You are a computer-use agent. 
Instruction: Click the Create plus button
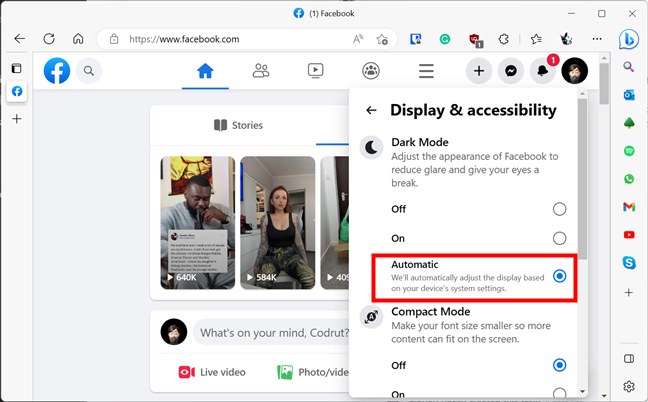click(x=479, y=71)
